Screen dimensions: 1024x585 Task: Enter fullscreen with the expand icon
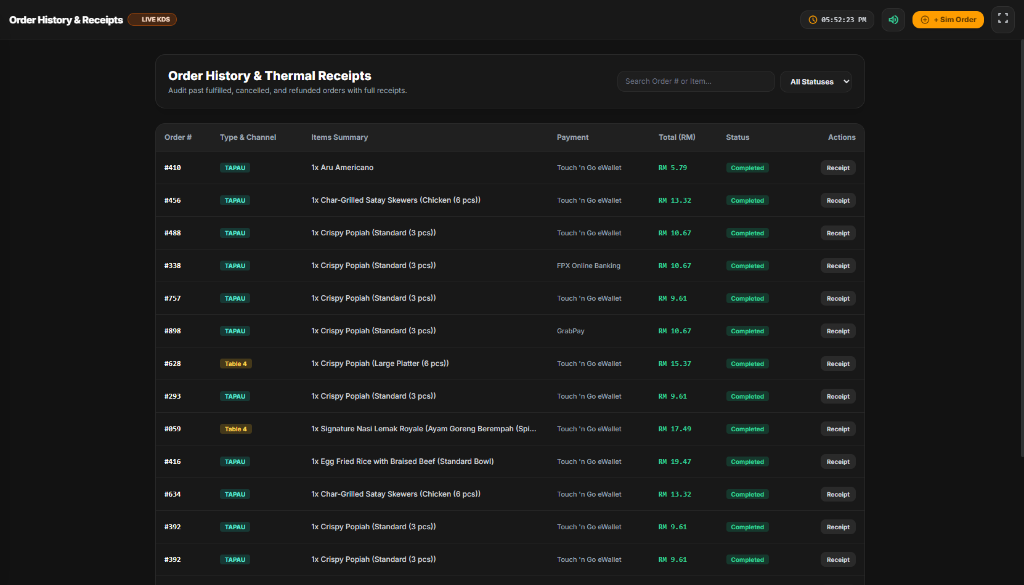click(x=1002, y=19)
